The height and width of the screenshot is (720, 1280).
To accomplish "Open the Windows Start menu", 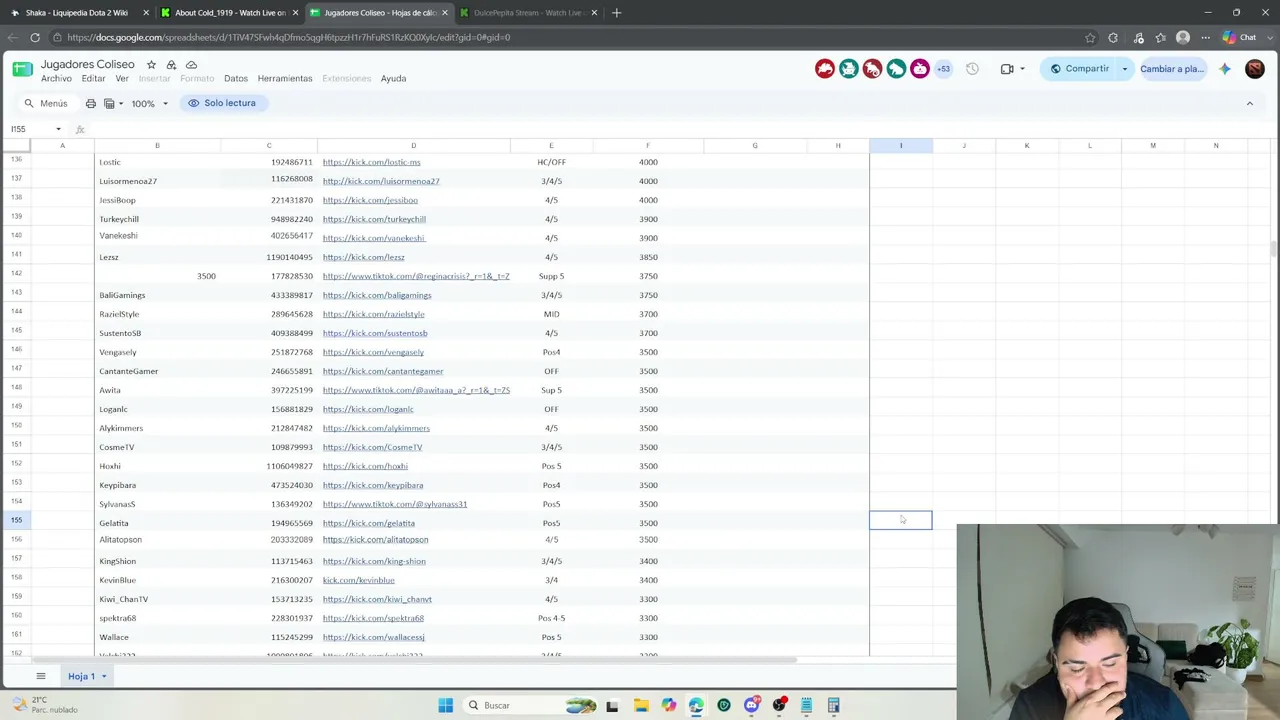I will 446,705.
